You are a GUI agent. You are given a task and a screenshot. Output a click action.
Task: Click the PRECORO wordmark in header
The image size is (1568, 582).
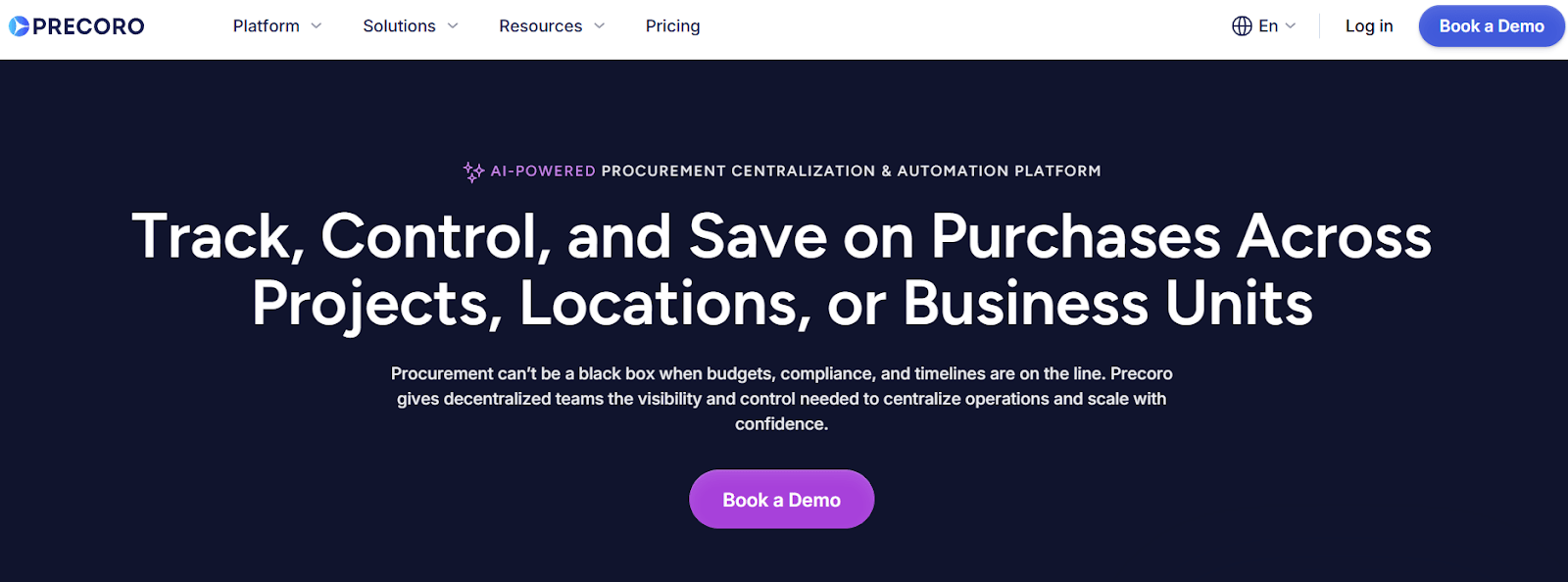(88, 26)
